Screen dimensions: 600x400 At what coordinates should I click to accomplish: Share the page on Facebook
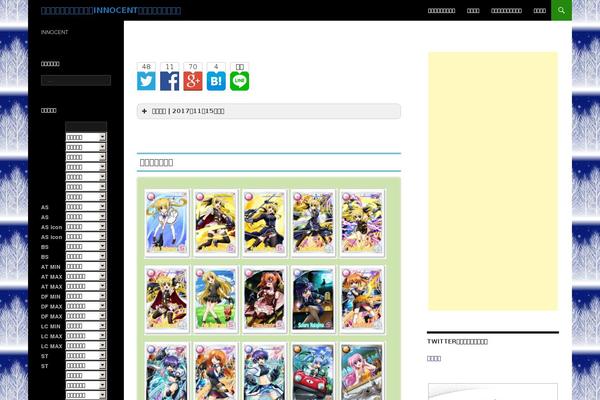[170, 81]
